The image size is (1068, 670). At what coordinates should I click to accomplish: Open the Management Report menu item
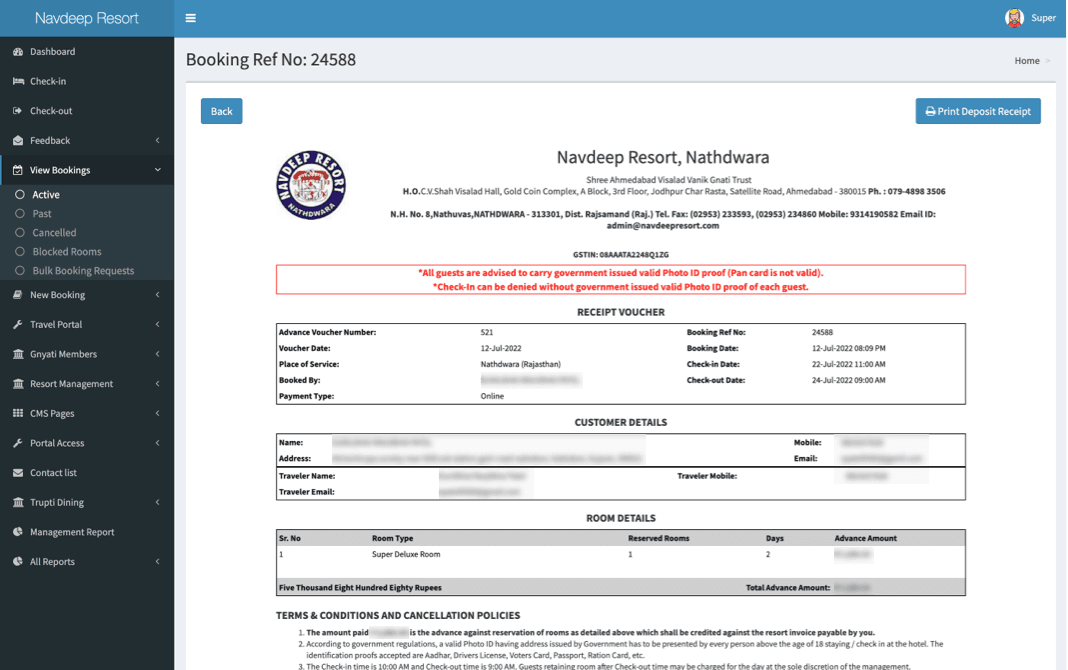(87, 532)
